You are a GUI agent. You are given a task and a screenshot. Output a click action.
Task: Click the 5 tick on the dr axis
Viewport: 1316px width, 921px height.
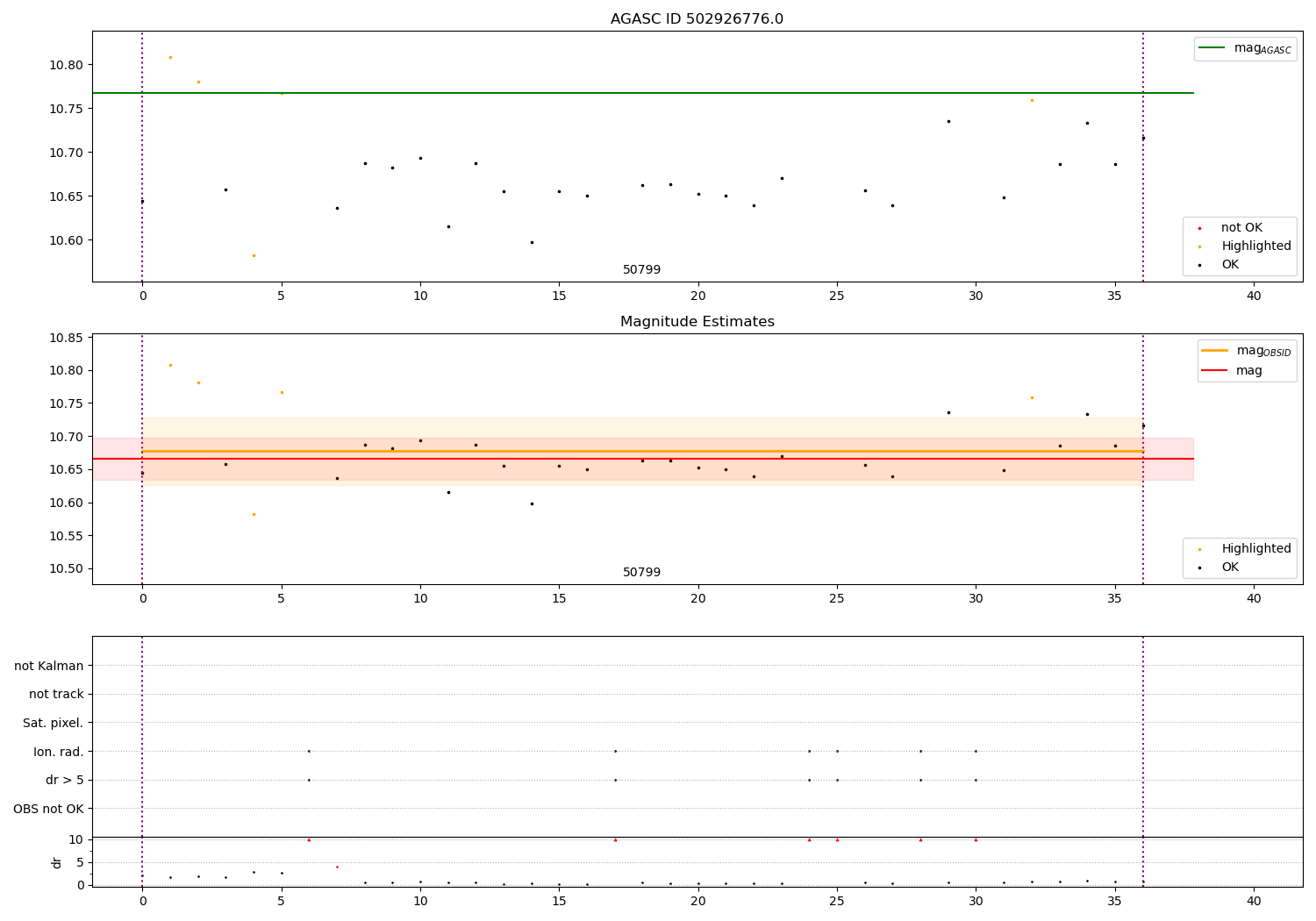pos(80,862)
